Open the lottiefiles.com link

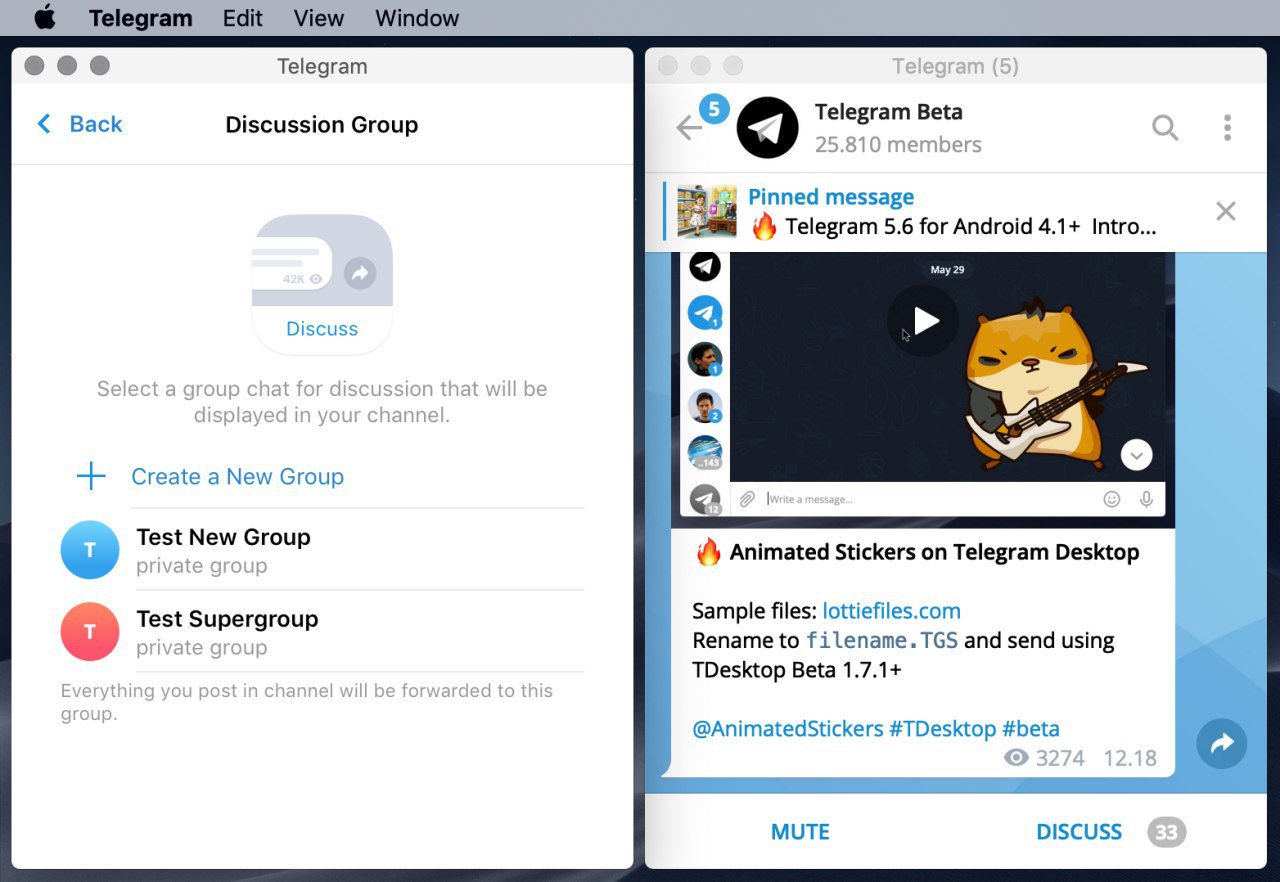click(x=892, y=611)
